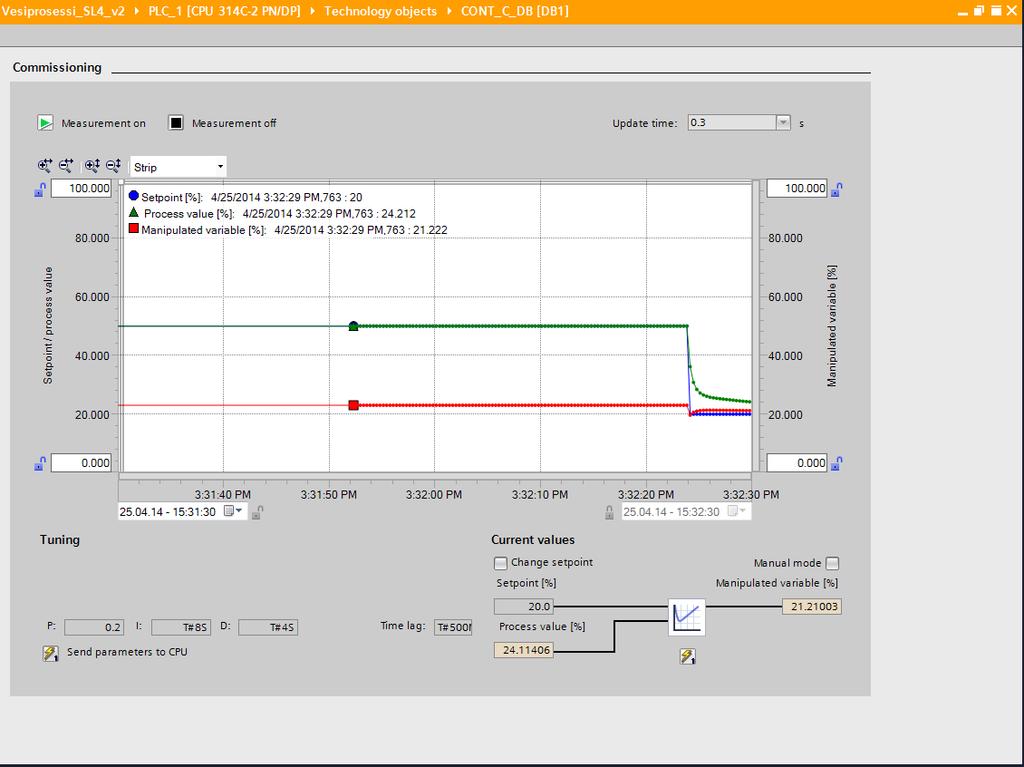
Task: Click right axis minimum field 0.000
Action: (x=797, y=463)
